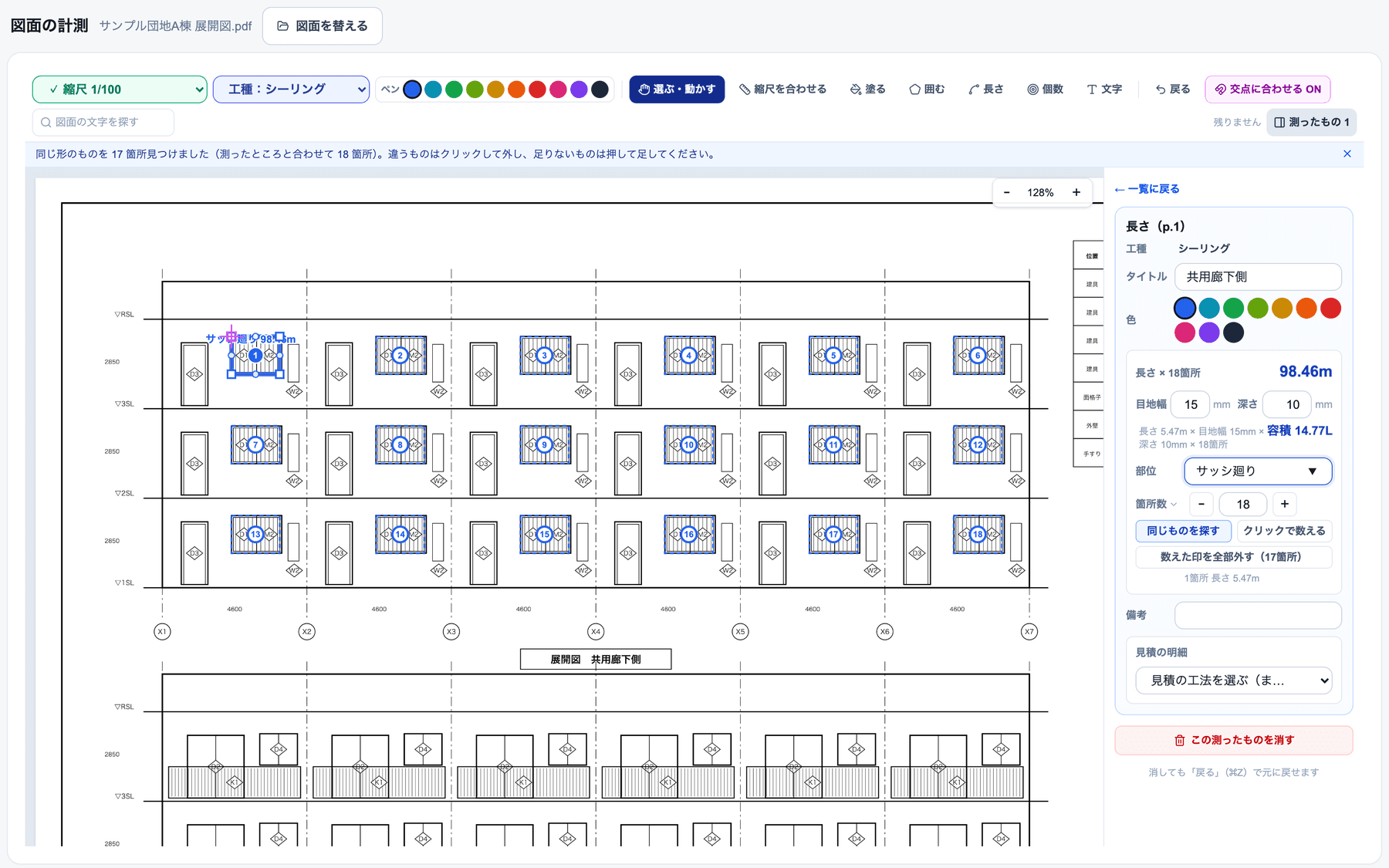Viewport: 1389px width, 868px height.
Task: Open the 部位 サッシ廻り dropdown
Action: pos(1258,471)
